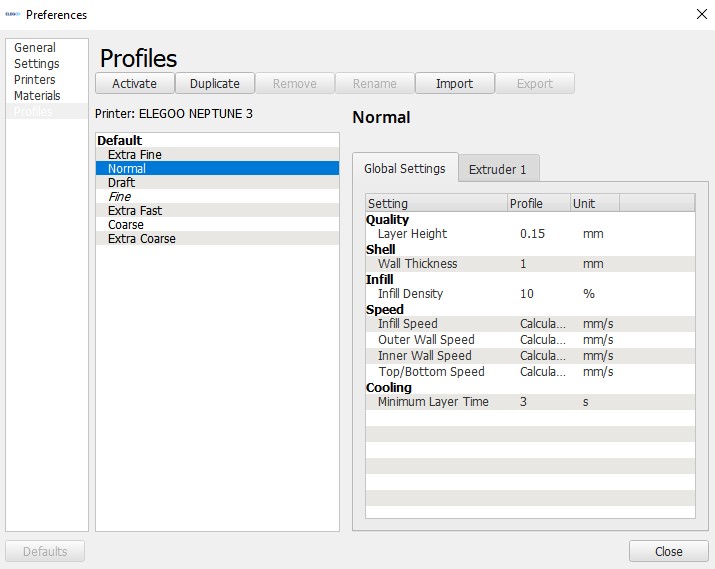Select the Extra Fine profile

tap(217, 154)
